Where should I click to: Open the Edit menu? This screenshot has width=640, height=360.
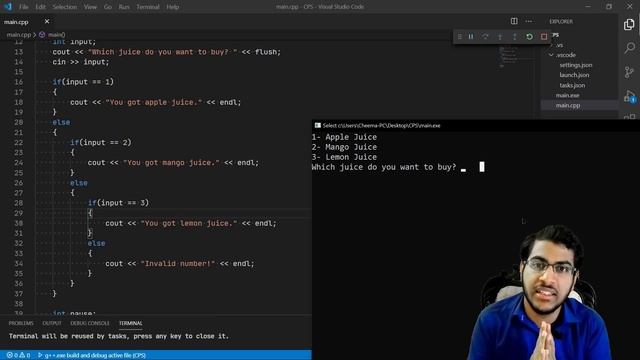pyautogui.click(x=40, y=7)
